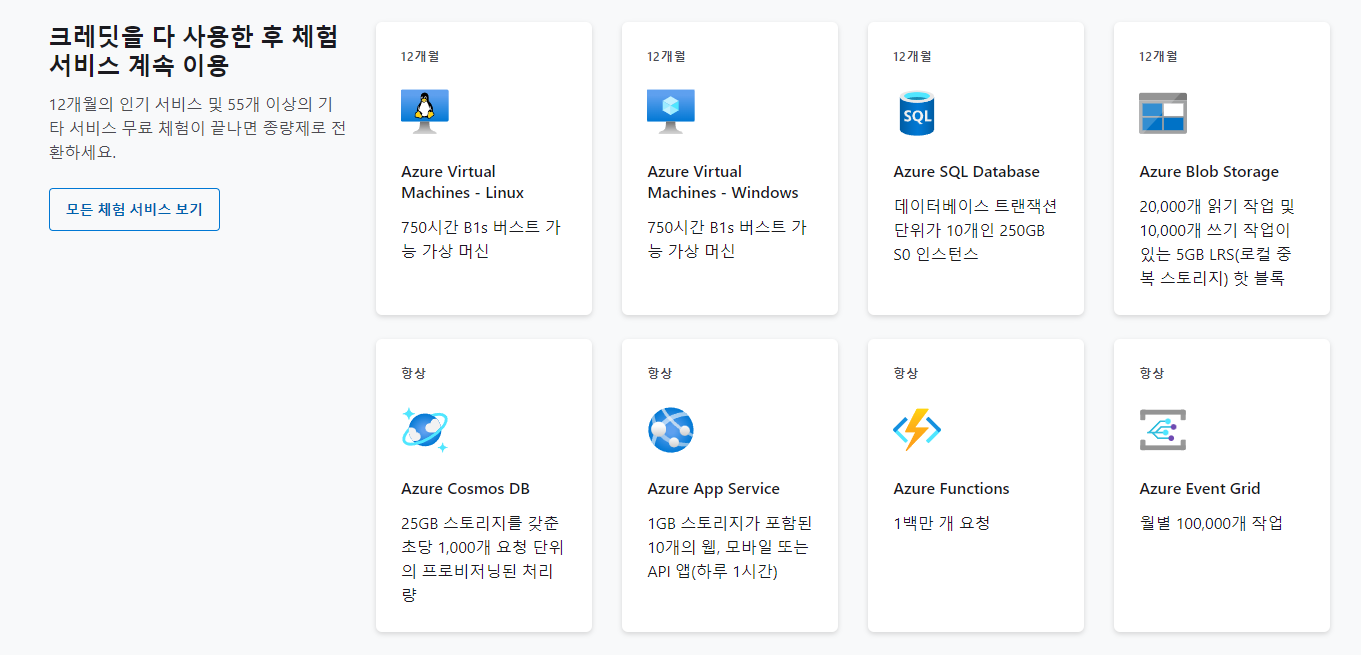The image size is (1361, 655).
Task: Open Azure Virtual Machines - Linux title
Action: [x=462, y=182]
